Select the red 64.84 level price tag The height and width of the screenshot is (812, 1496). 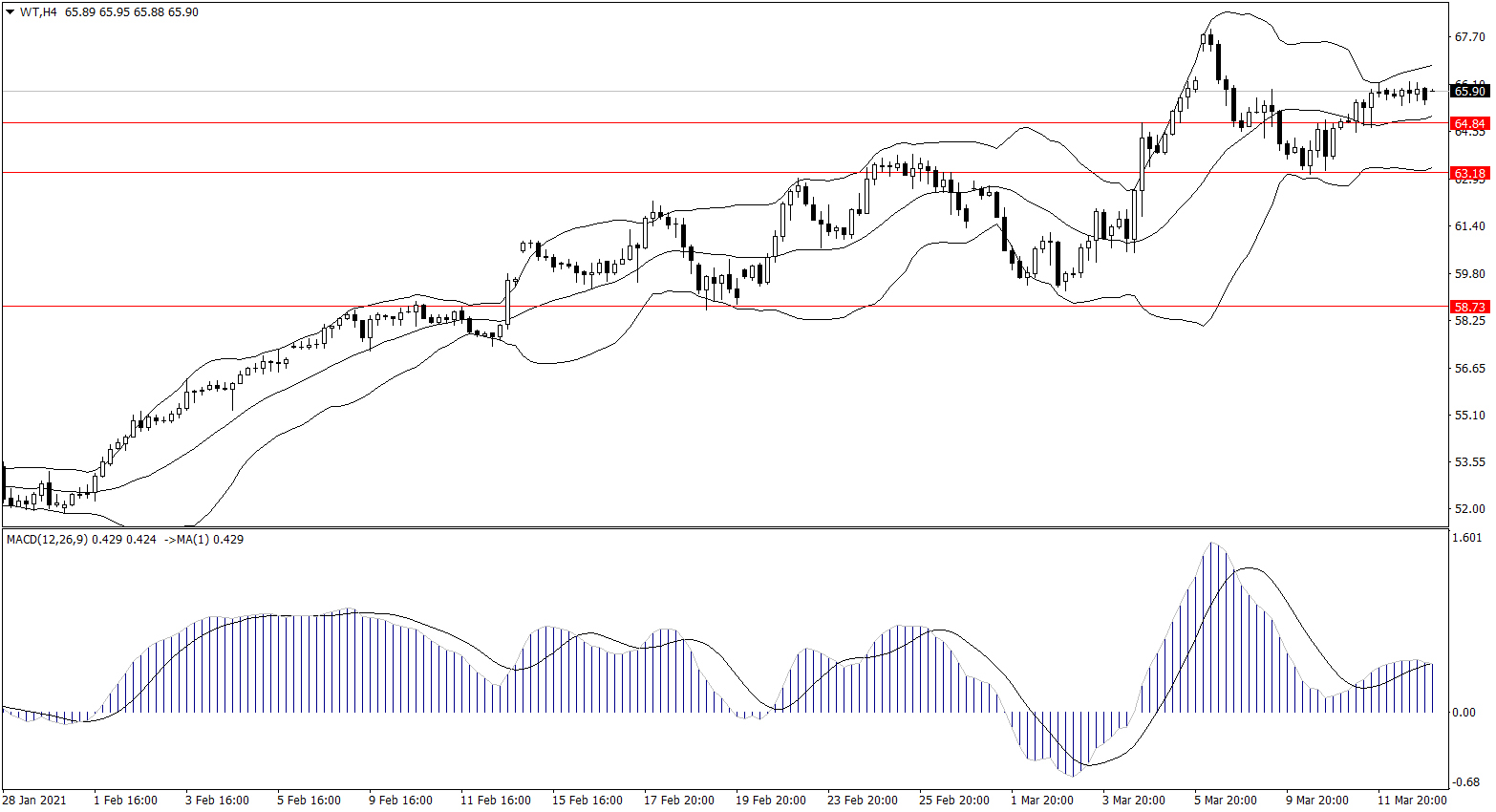1469,124
